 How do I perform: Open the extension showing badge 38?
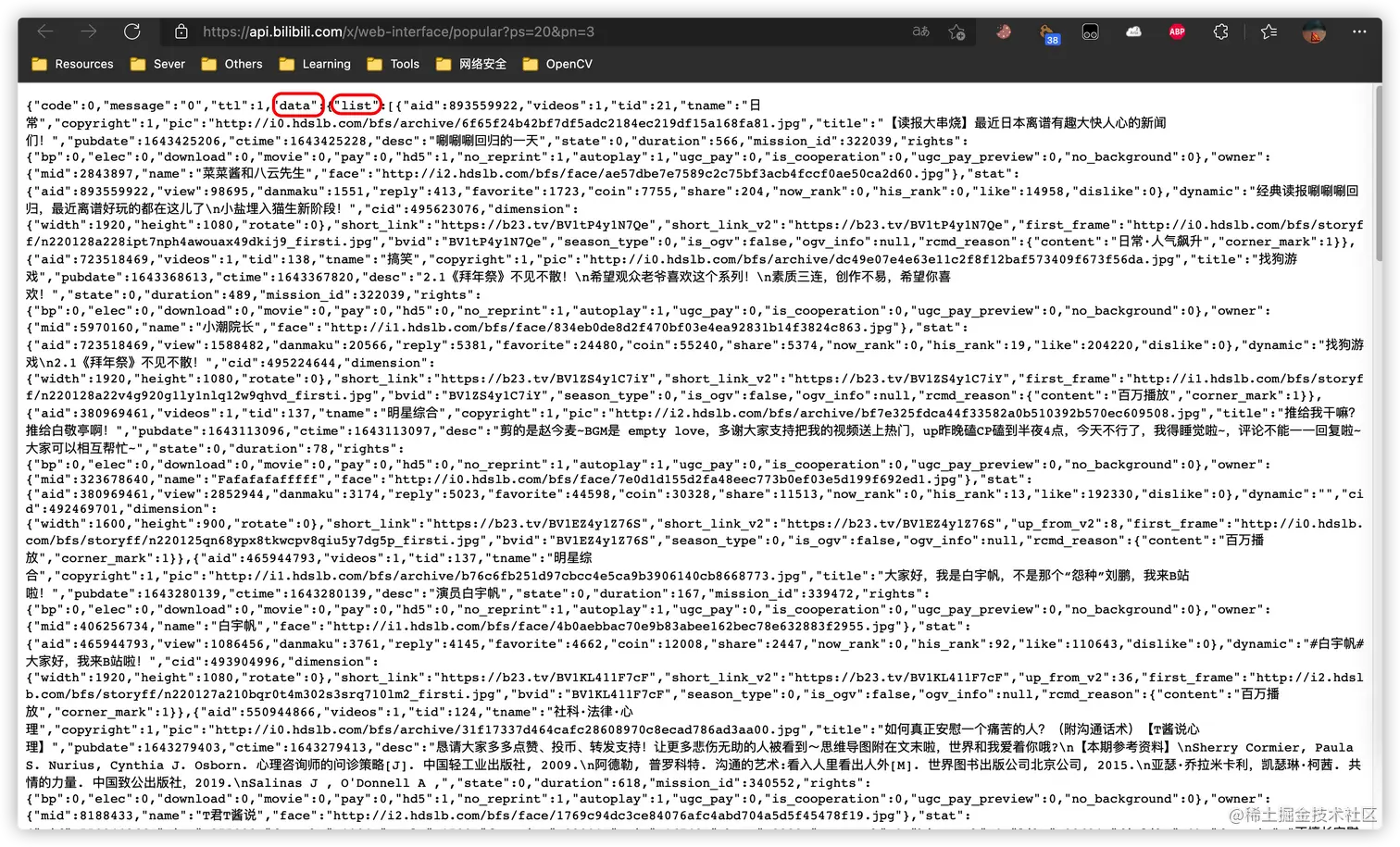click(1048, 33)
